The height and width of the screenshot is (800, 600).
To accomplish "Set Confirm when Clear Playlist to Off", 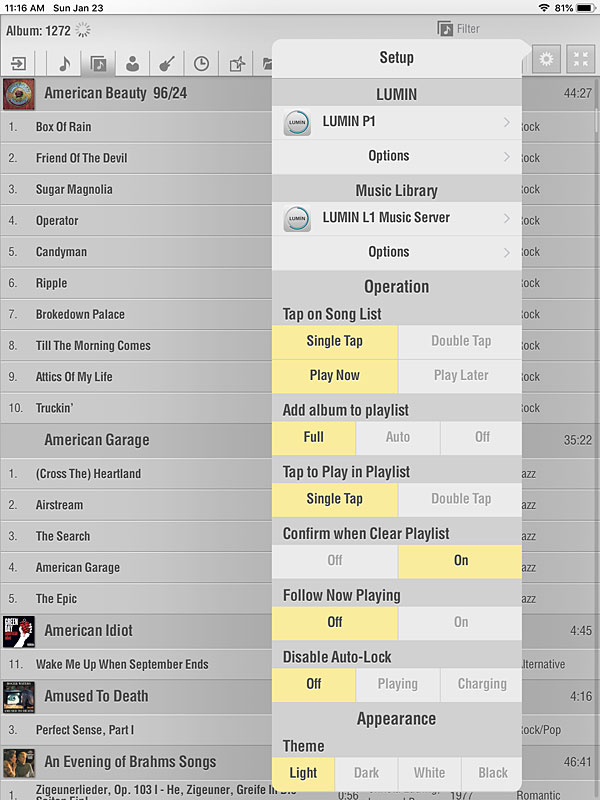I will (334, 560).
